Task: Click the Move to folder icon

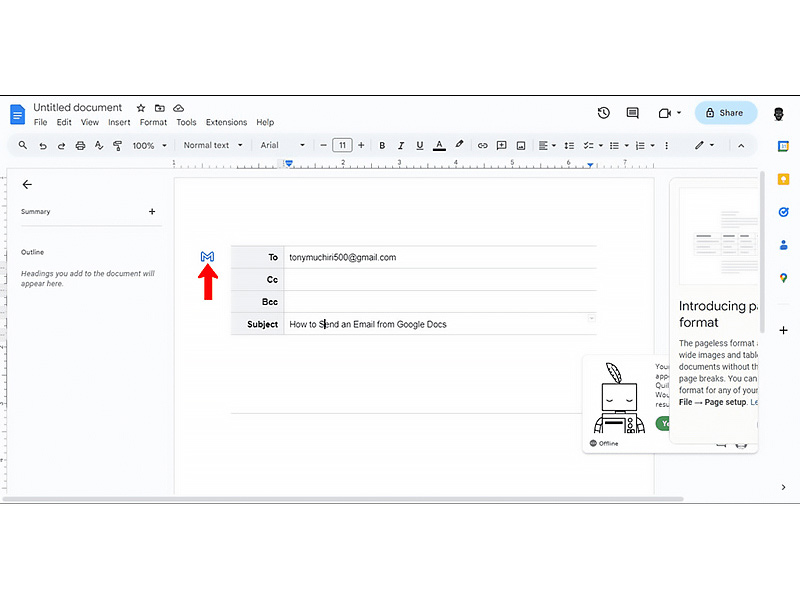Action: coord(160,108)
